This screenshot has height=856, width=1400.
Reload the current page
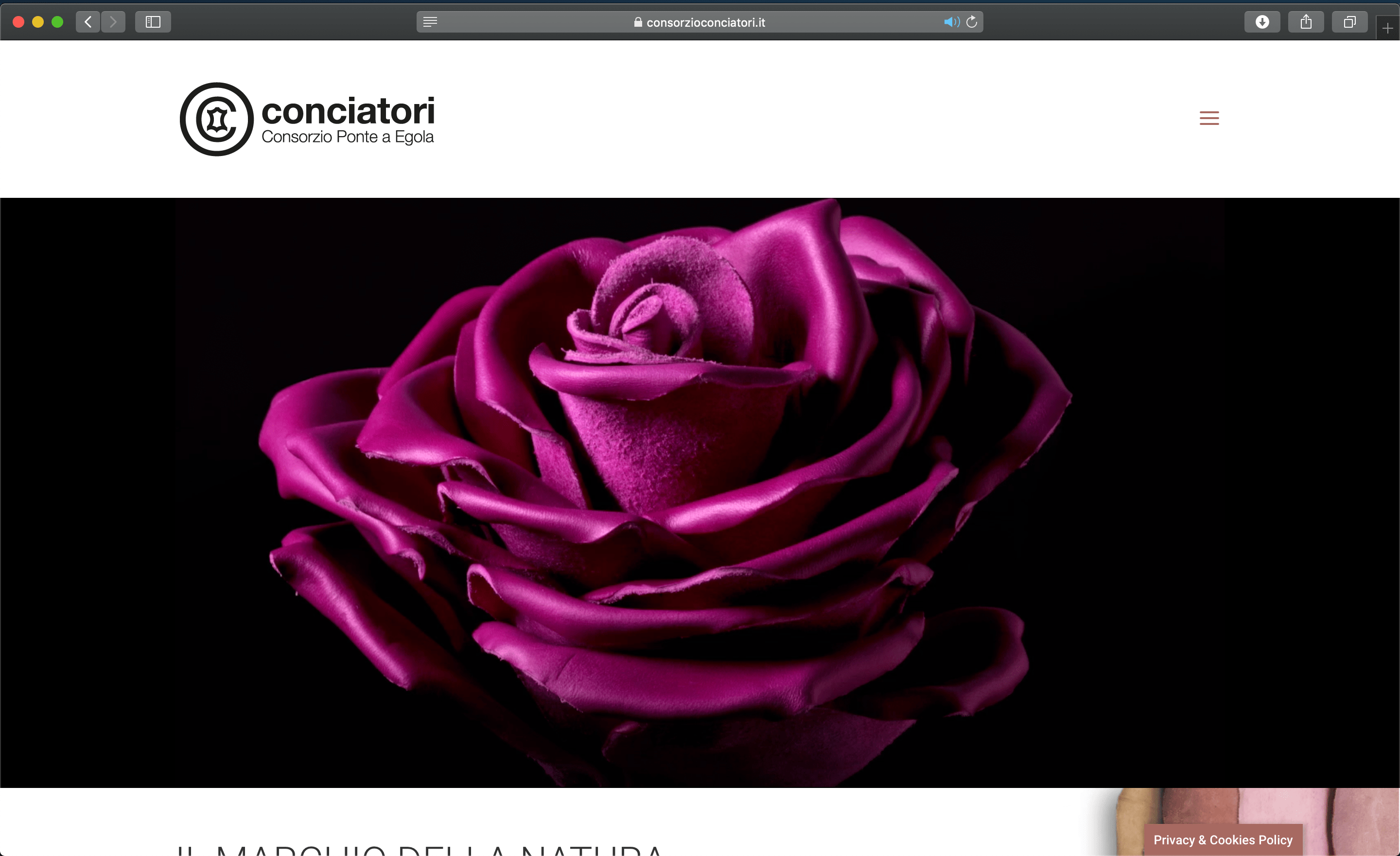972,22
